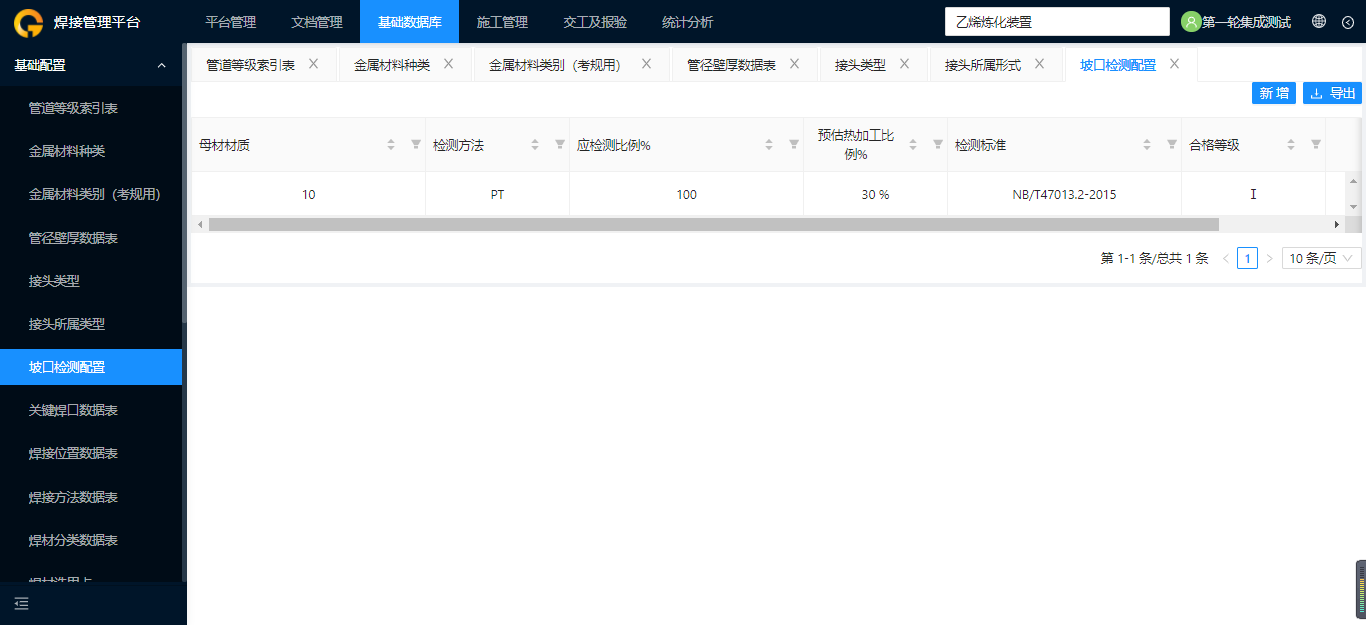1366x625 pixels.
Task: Open the 交工及报验 top menu
Action: (x=595, y=22)
